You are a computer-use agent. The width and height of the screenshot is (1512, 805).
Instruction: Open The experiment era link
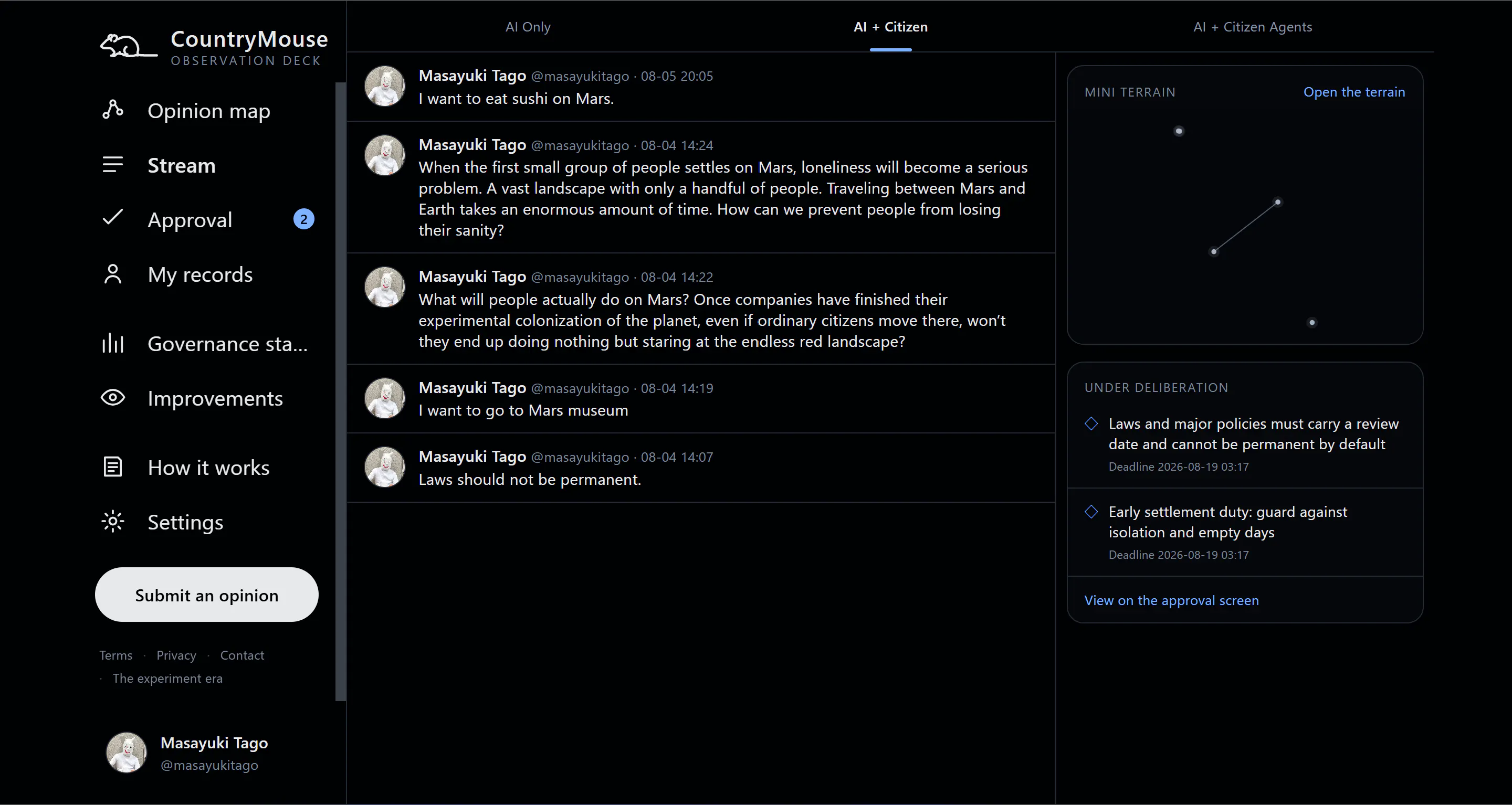[x=167, y=678]
